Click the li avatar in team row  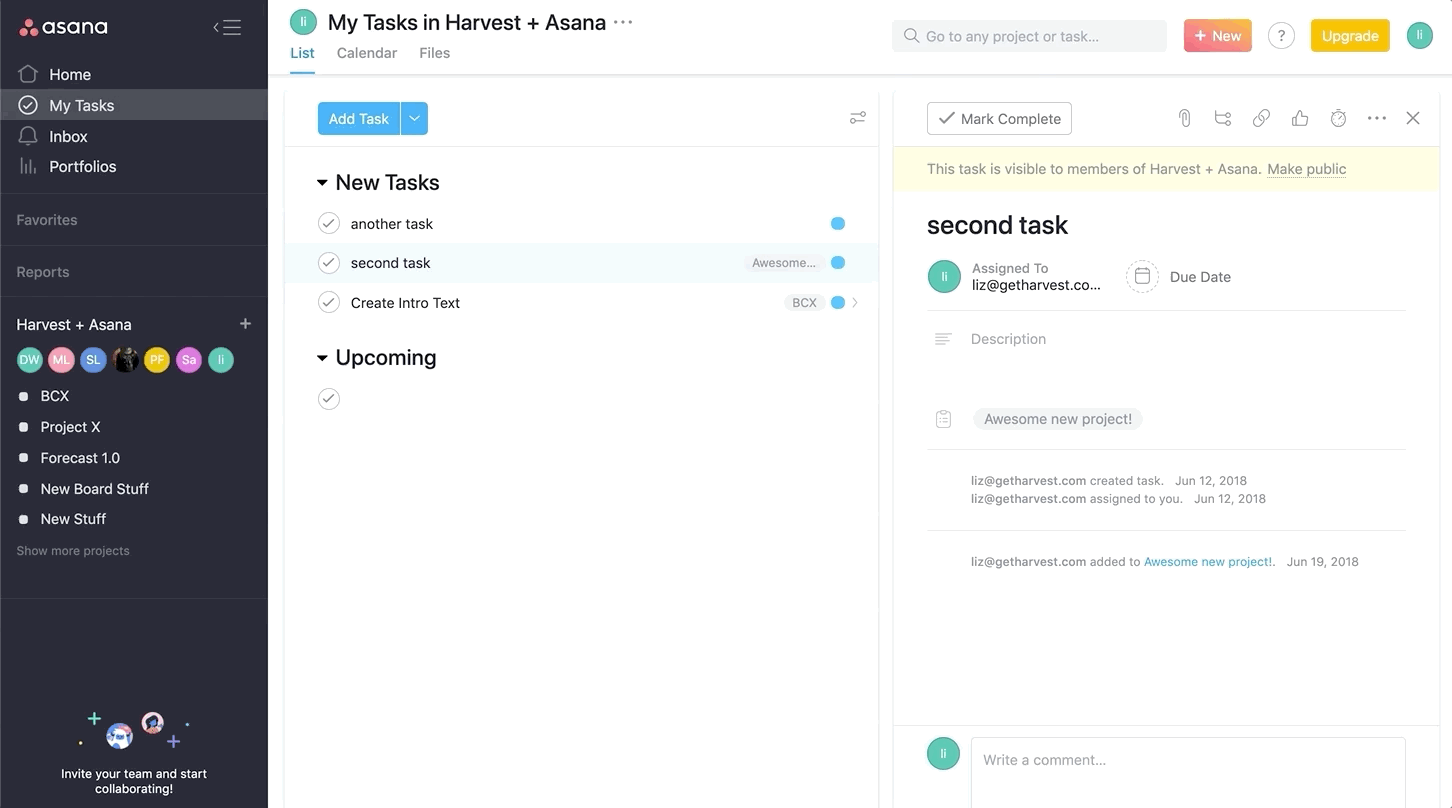tap(221, 360)
